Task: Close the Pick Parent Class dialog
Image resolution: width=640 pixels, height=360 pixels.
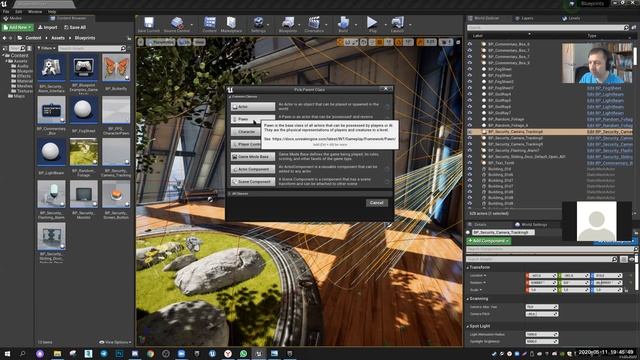Action: coord(386,89)
